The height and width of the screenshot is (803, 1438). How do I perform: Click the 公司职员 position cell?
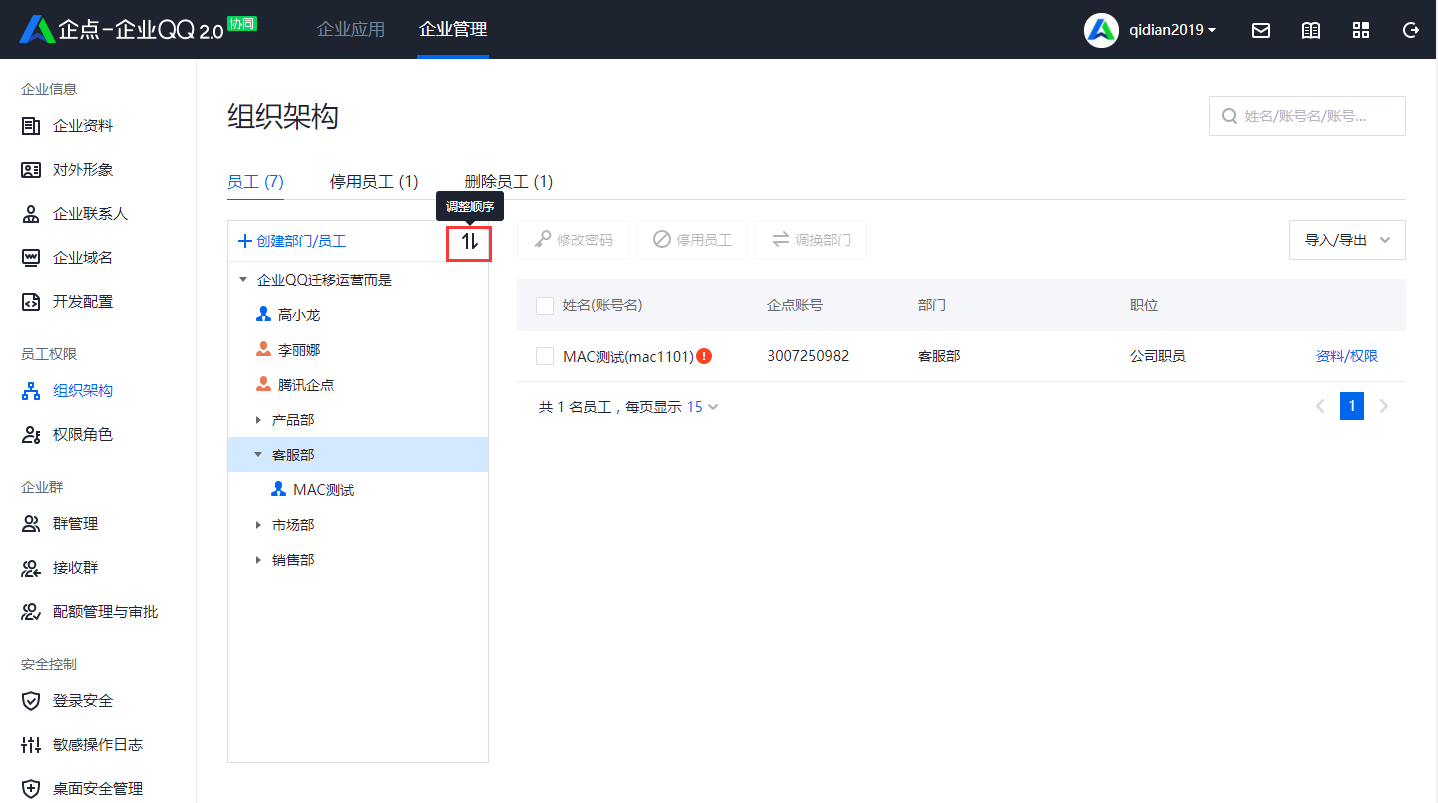coord(1158,356)
